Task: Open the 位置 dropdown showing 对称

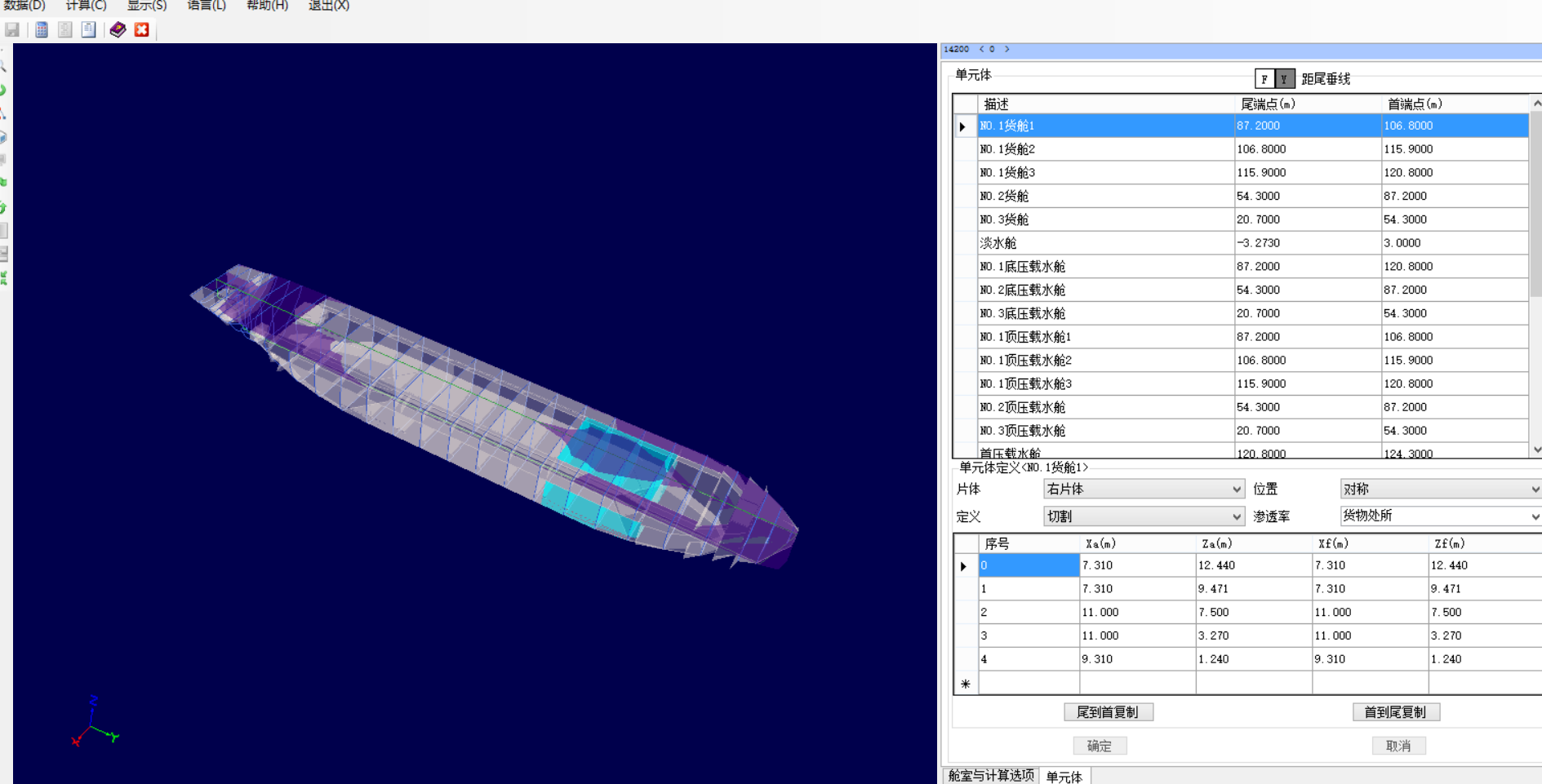Action: tap(1441, 489)
